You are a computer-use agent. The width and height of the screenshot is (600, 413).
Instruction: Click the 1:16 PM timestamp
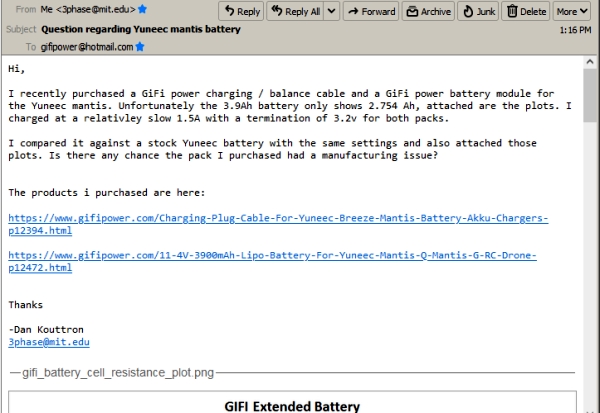575,30
